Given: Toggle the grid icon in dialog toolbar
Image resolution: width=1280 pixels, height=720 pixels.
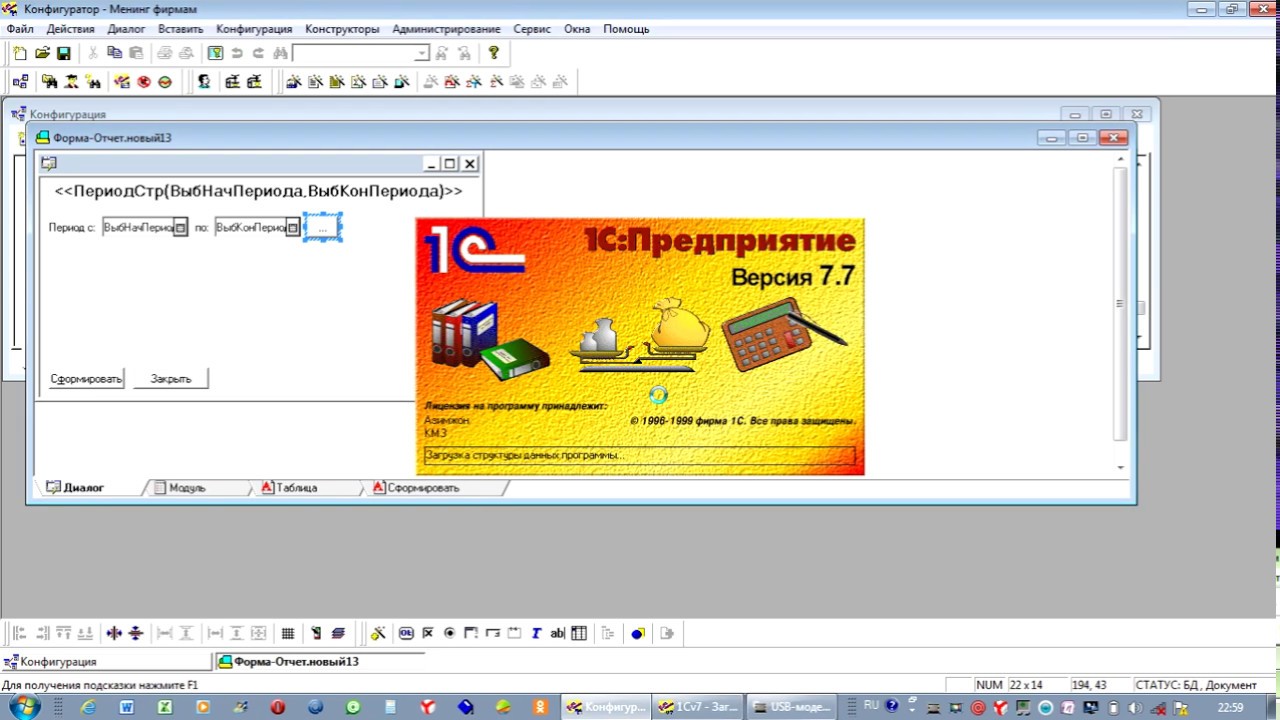Looking at the screenshot, I should pos(288,633).
